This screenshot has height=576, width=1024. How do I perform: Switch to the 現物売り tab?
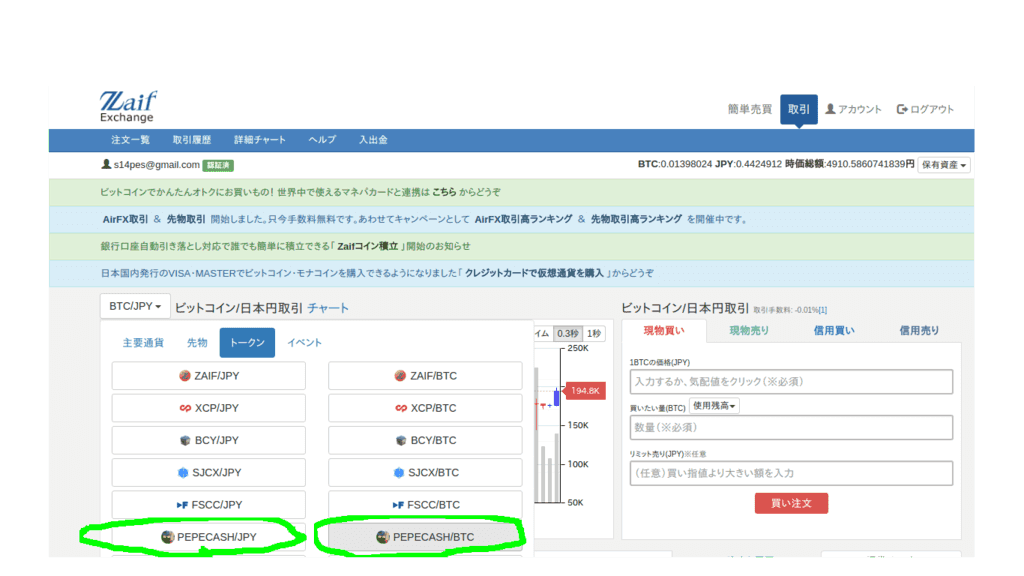click(749, 331)
